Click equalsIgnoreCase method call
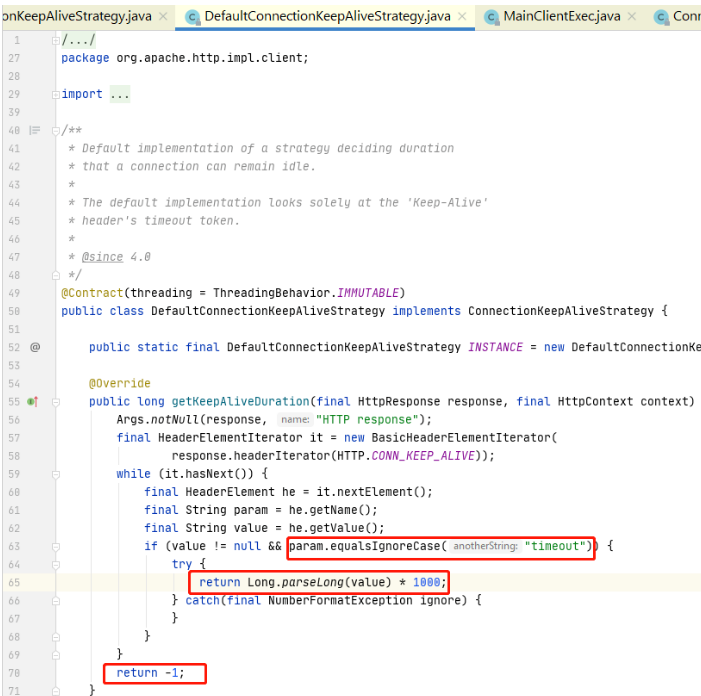 click(x=385, y=546)
